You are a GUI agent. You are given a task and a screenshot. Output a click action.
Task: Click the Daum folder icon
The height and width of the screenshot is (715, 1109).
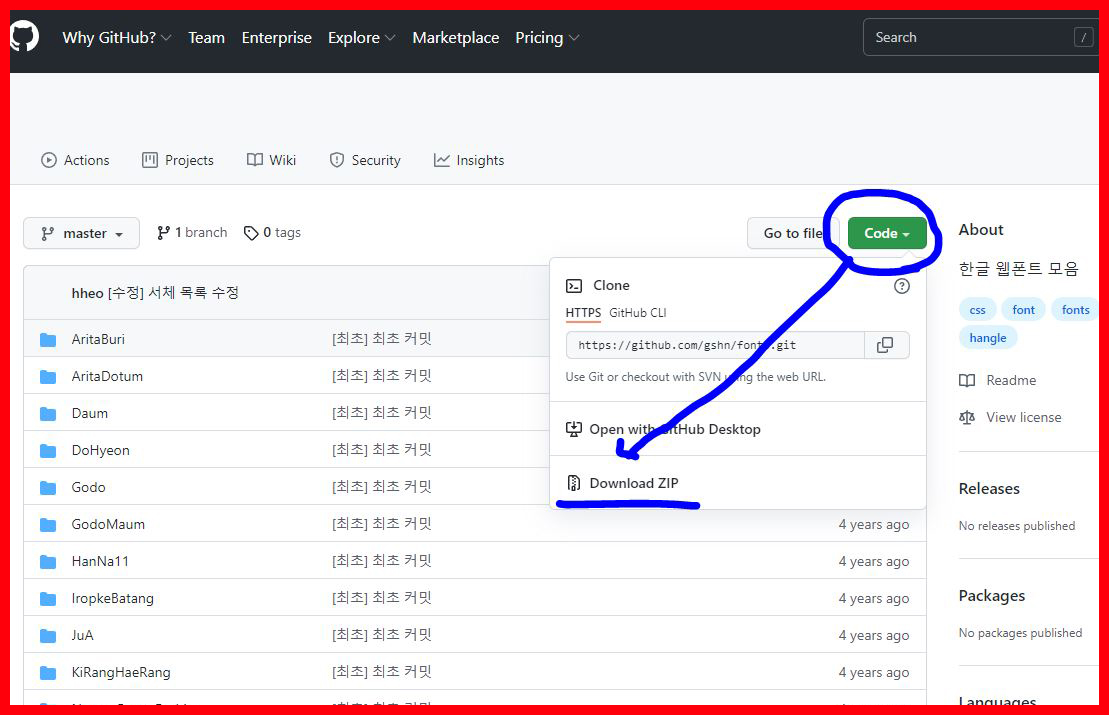tap(48, 413)
